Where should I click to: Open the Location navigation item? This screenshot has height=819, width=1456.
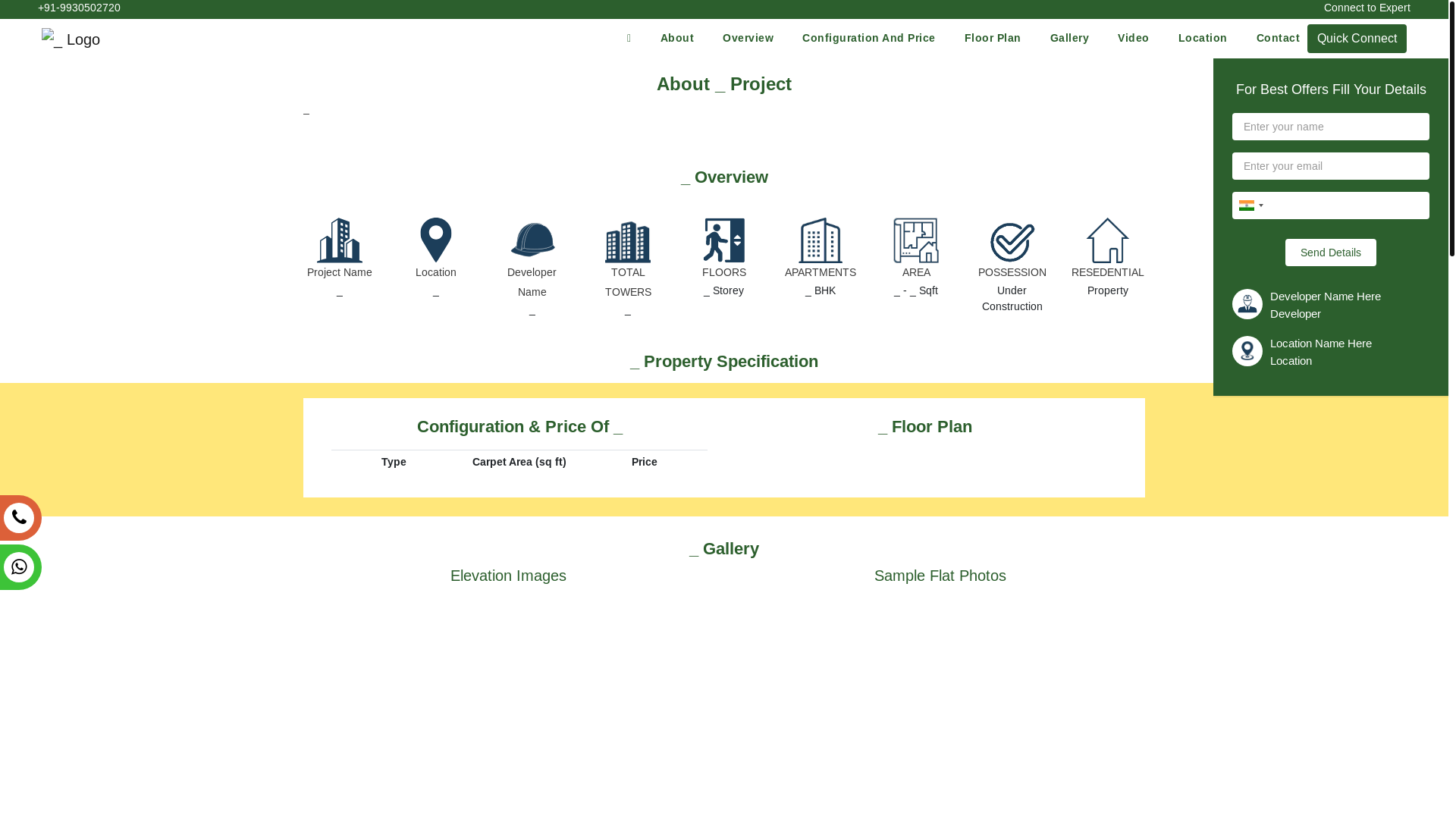coord(1203,38)
